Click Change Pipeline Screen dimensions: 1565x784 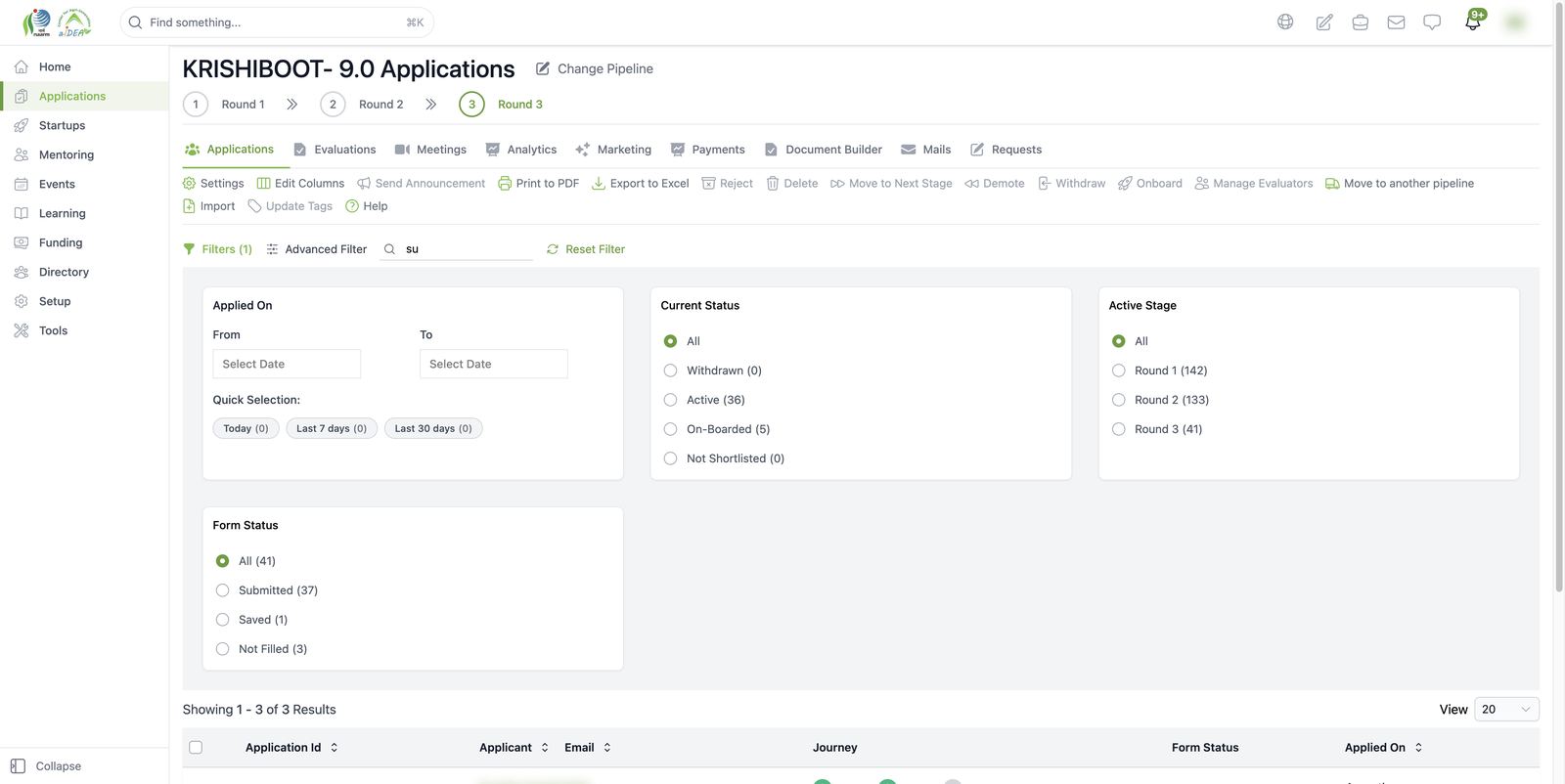coord(595,68)
